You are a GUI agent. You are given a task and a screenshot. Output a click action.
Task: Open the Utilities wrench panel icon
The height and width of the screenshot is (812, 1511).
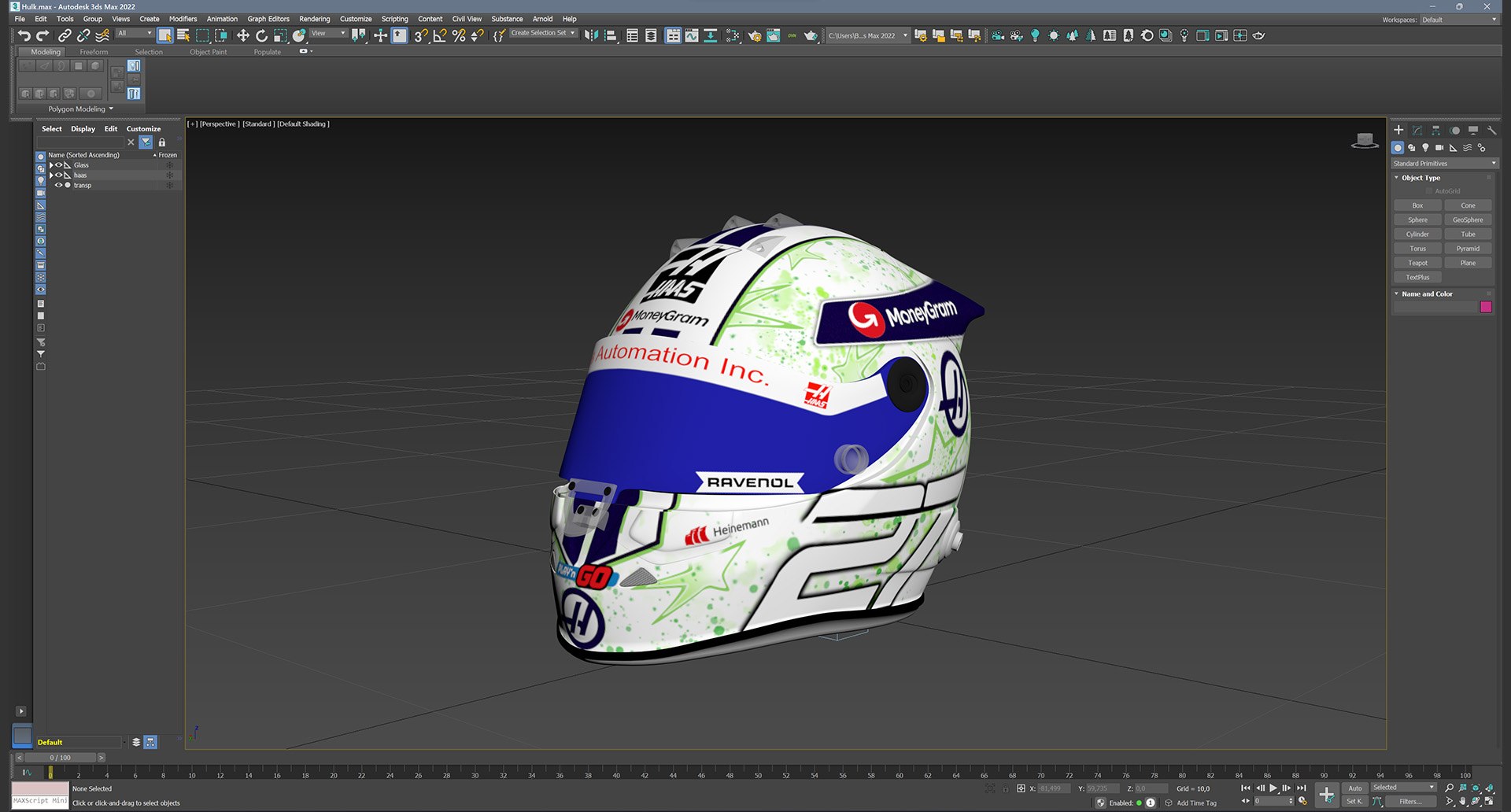[x=1491, y=130]
